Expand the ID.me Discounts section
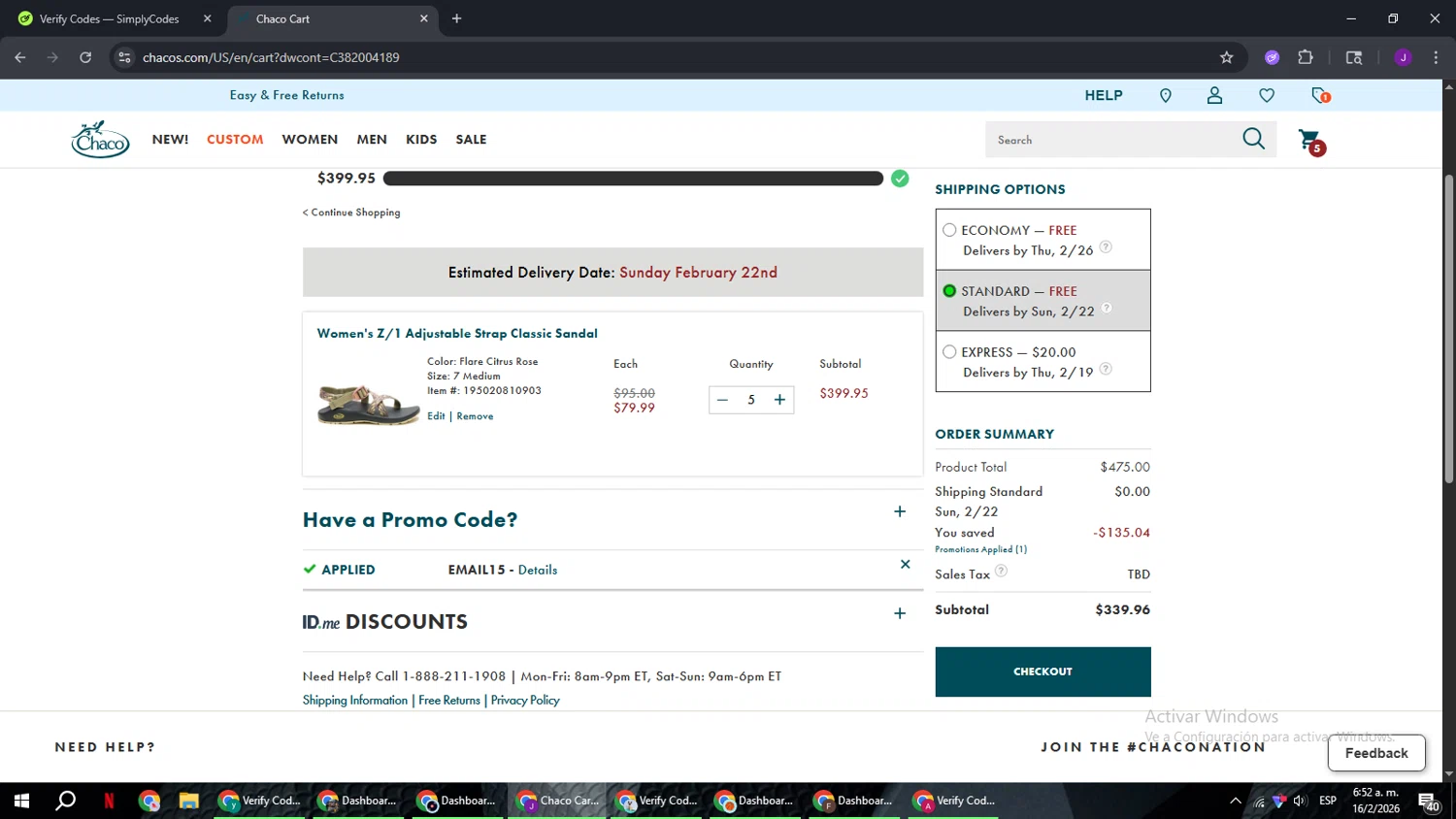The width and height of the screenshot is (1456, 819). (x=900, y=613)
